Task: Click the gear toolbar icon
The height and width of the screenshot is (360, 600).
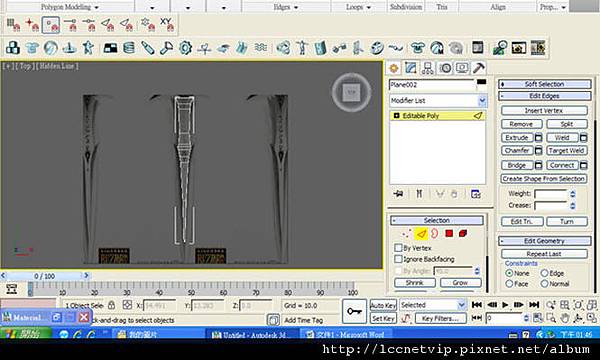Action: pyautogui.click(x=185, y=48)
